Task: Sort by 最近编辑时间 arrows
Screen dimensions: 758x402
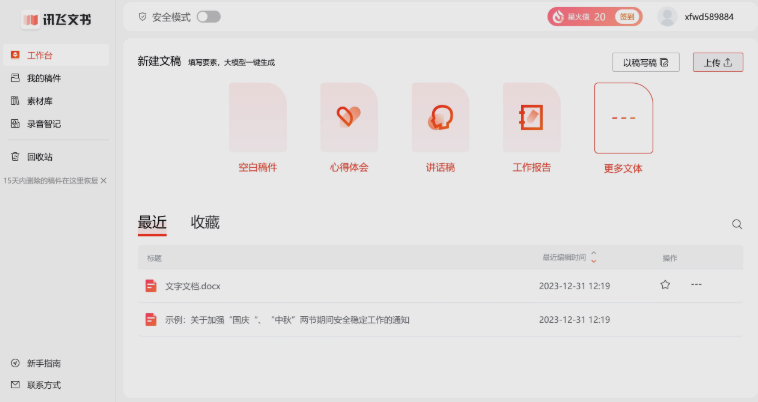Action: [594, 257]
